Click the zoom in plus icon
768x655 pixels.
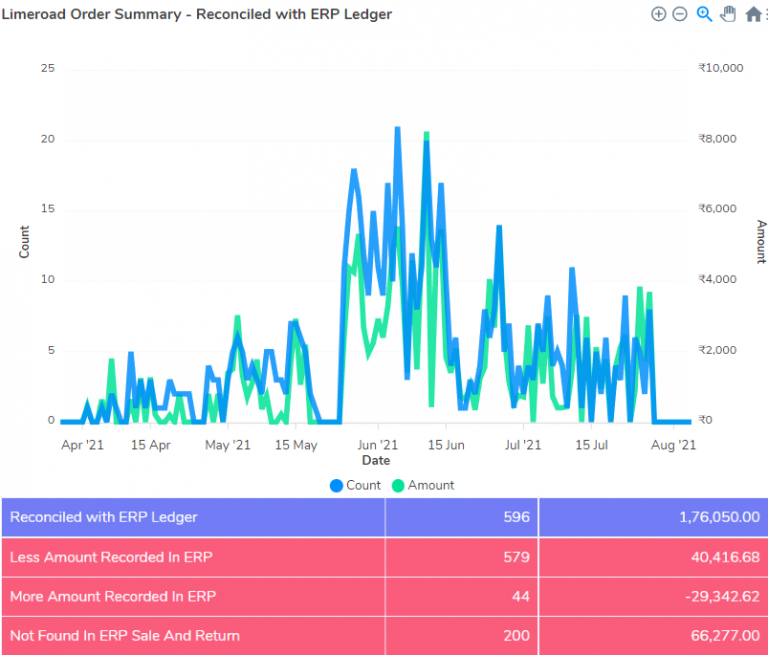(658, 14)
